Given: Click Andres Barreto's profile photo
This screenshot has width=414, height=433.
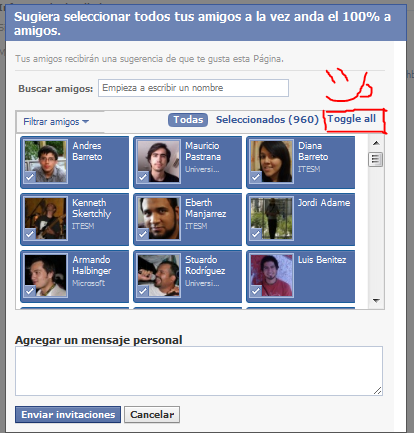Looking at the screenshot, I should tap(45, 162).
